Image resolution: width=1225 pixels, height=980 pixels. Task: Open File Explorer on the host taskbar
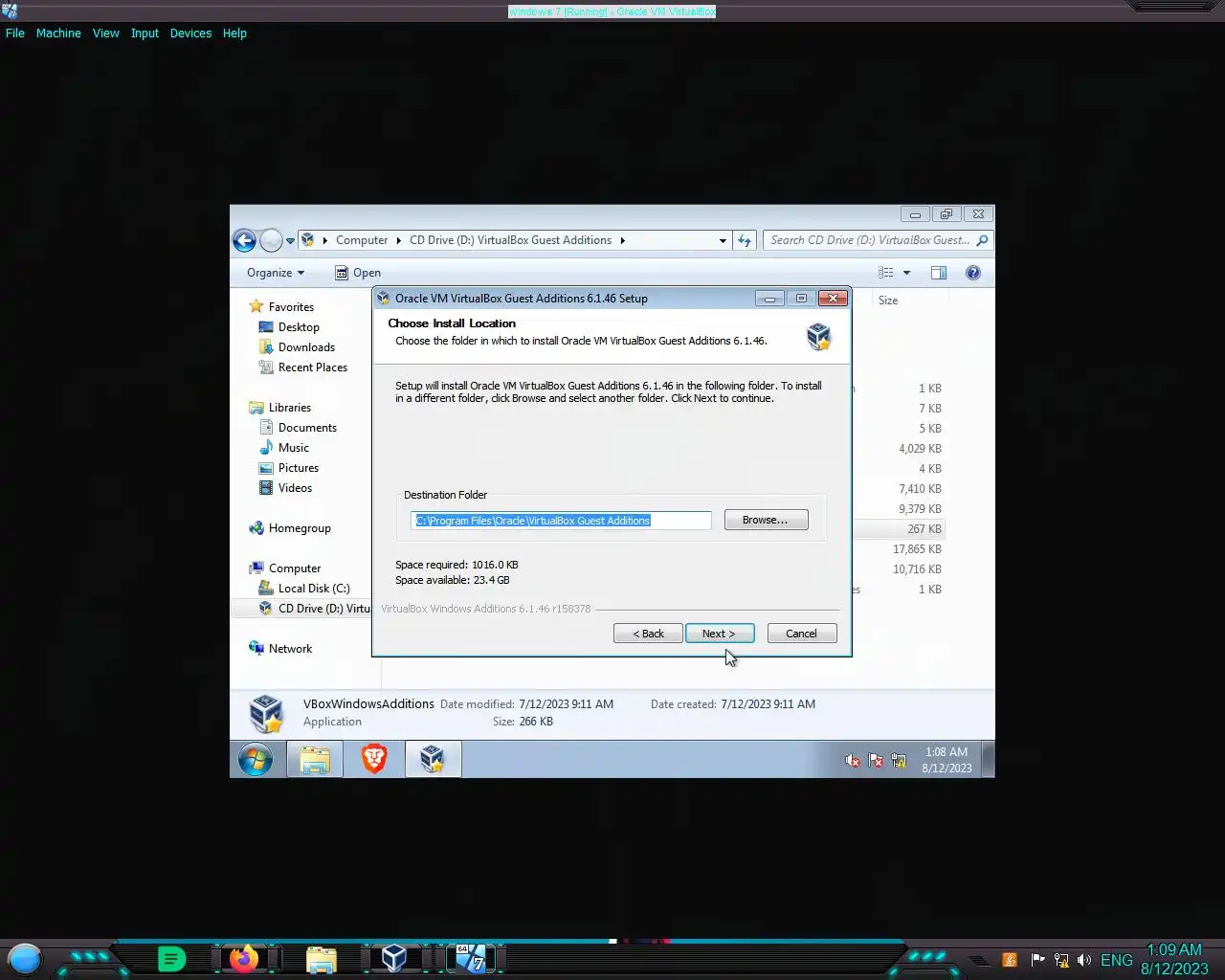[x=321, y=959]
